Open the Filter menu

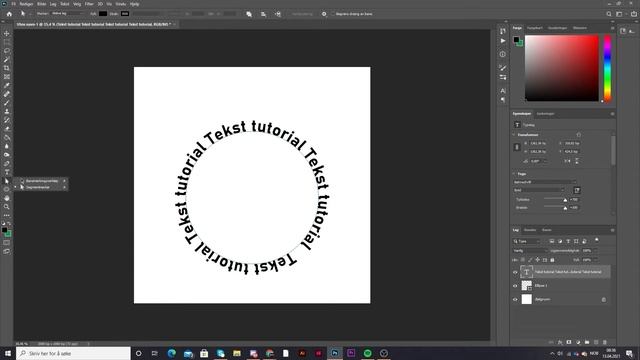(x=89, y=4)
